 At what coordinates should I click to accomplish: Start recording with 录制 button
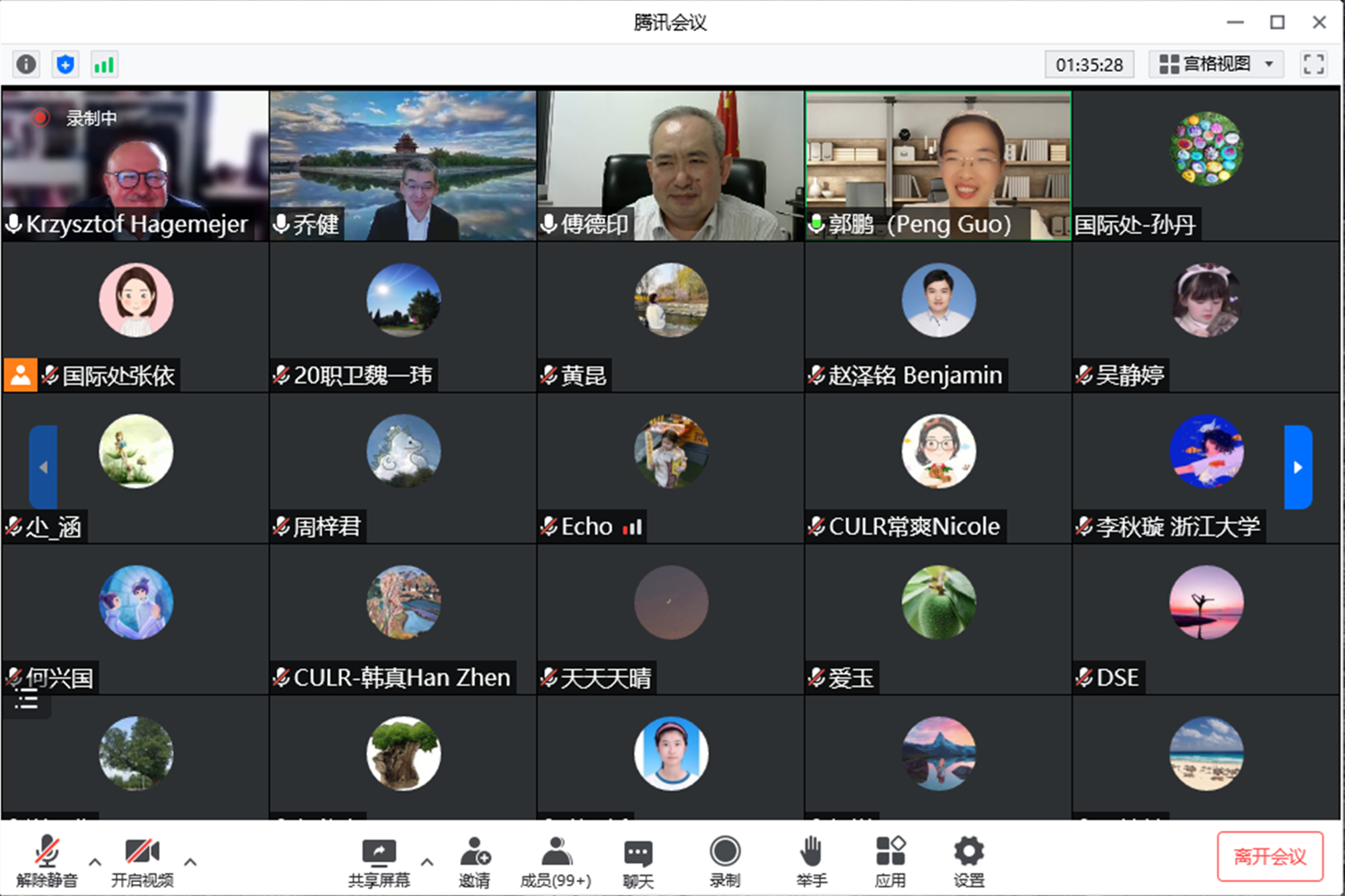[725, 862]
